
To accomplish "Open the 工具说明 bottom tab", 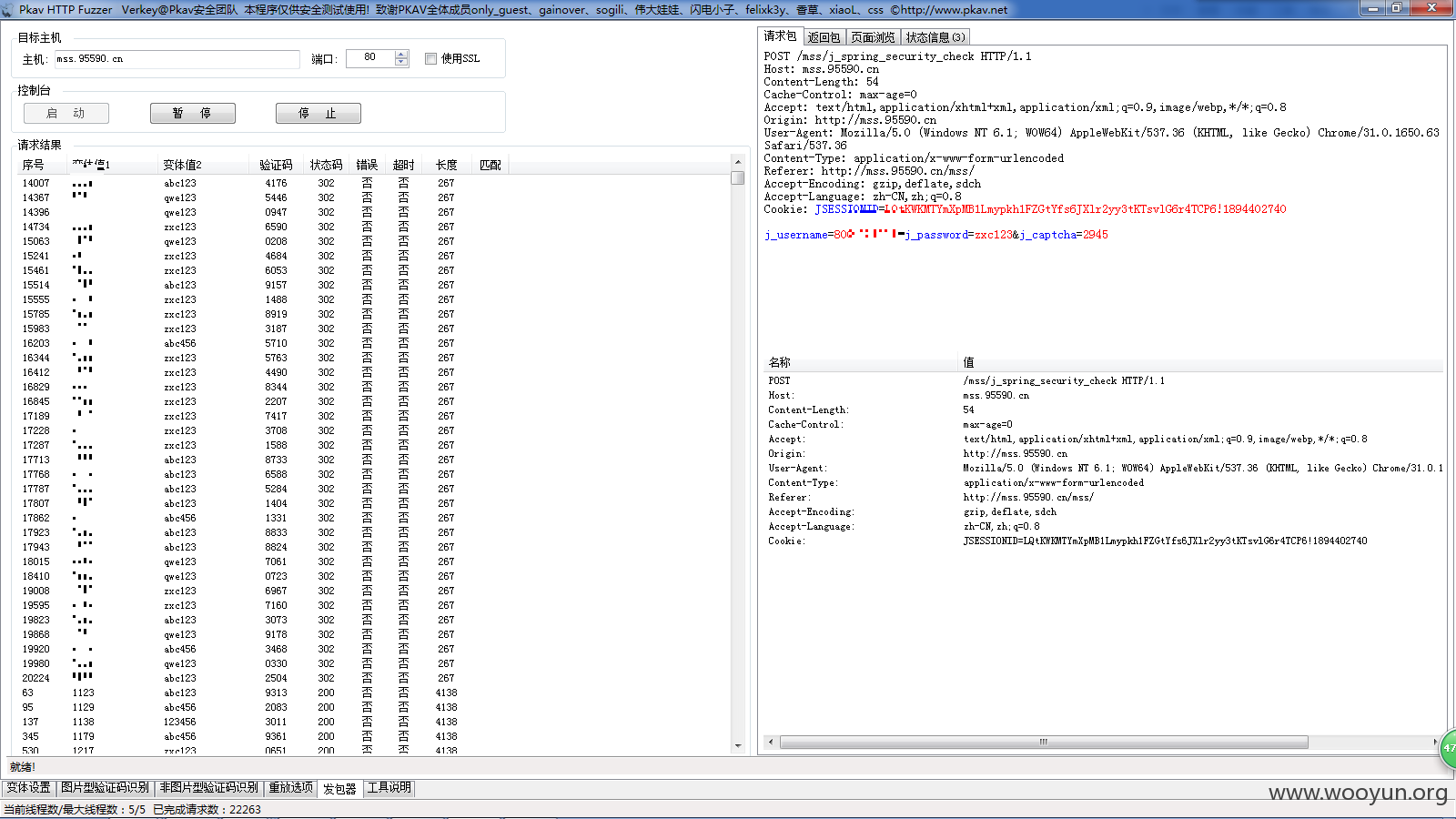I will (389, 788).
